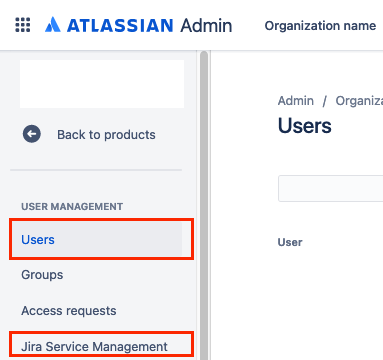Viewport: 383px width, 360px height.
Task: Click the User column header
Action: tap(290, 242)
